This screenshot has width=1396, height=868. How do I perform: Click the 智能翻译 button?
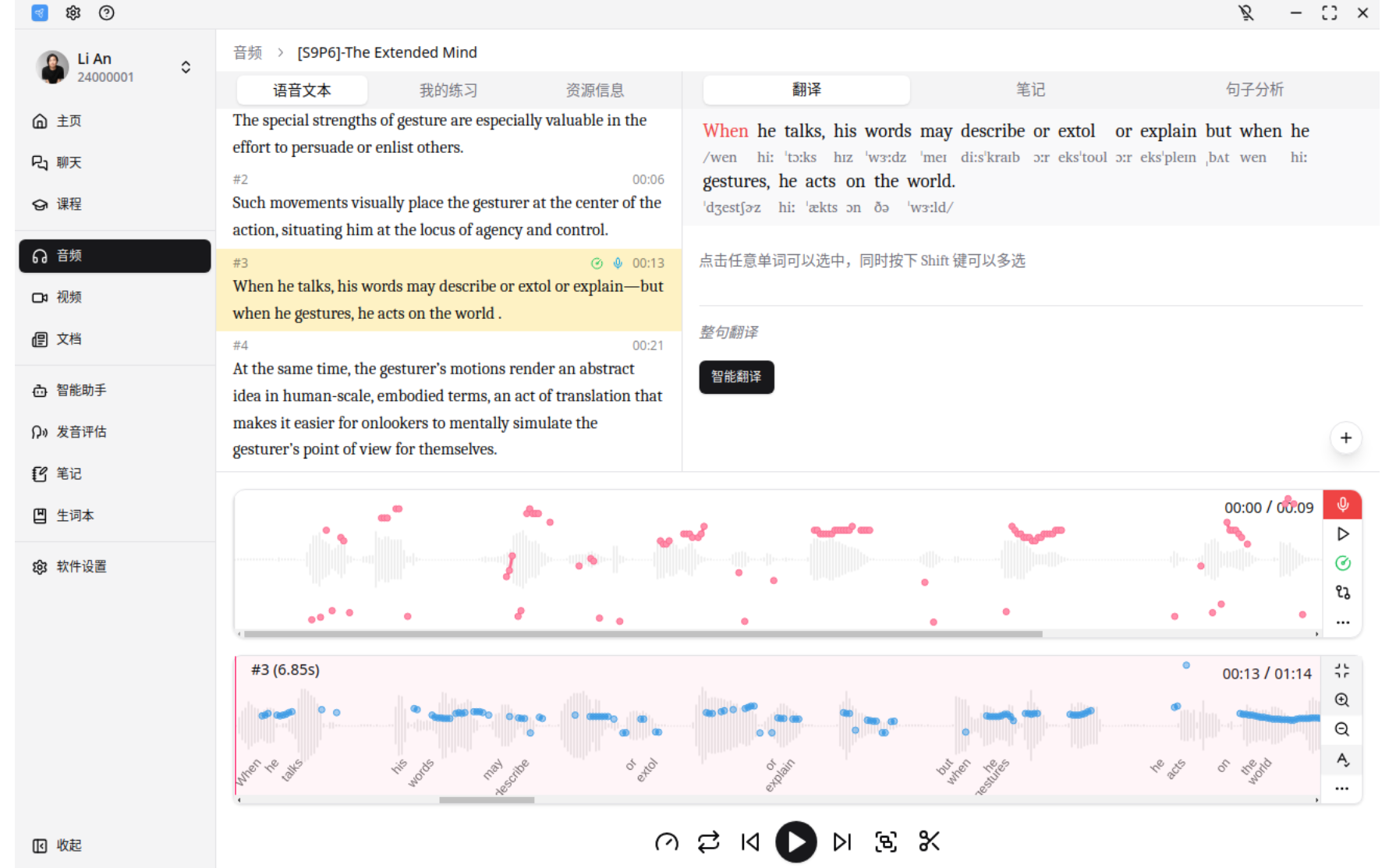pos(735,377)
